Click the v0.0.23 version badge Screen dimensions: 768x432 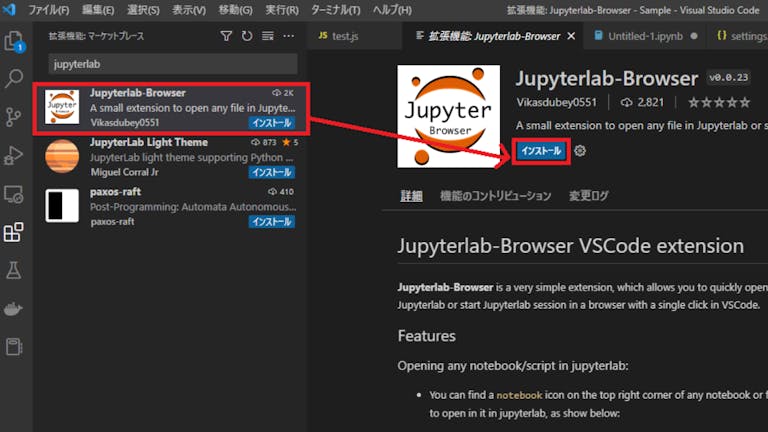728,77
